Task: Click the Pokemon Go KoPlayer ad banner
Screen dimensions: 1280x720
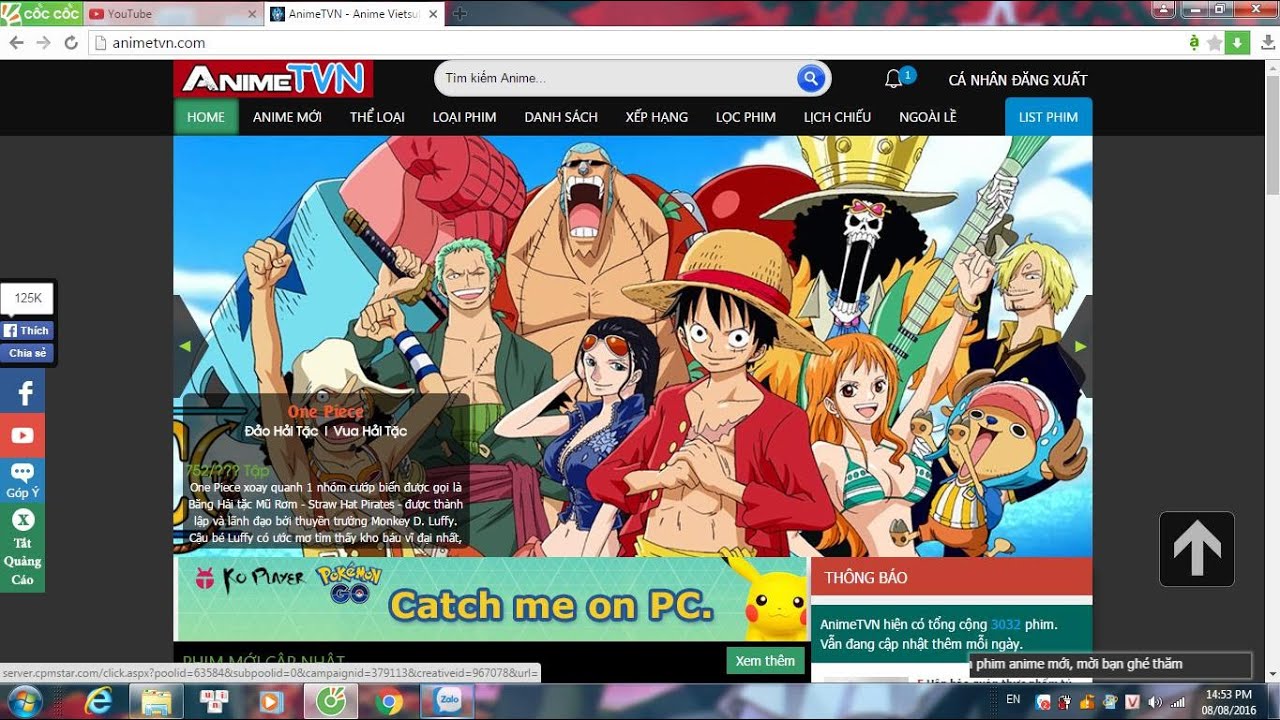Action: (x=492, y=599)
